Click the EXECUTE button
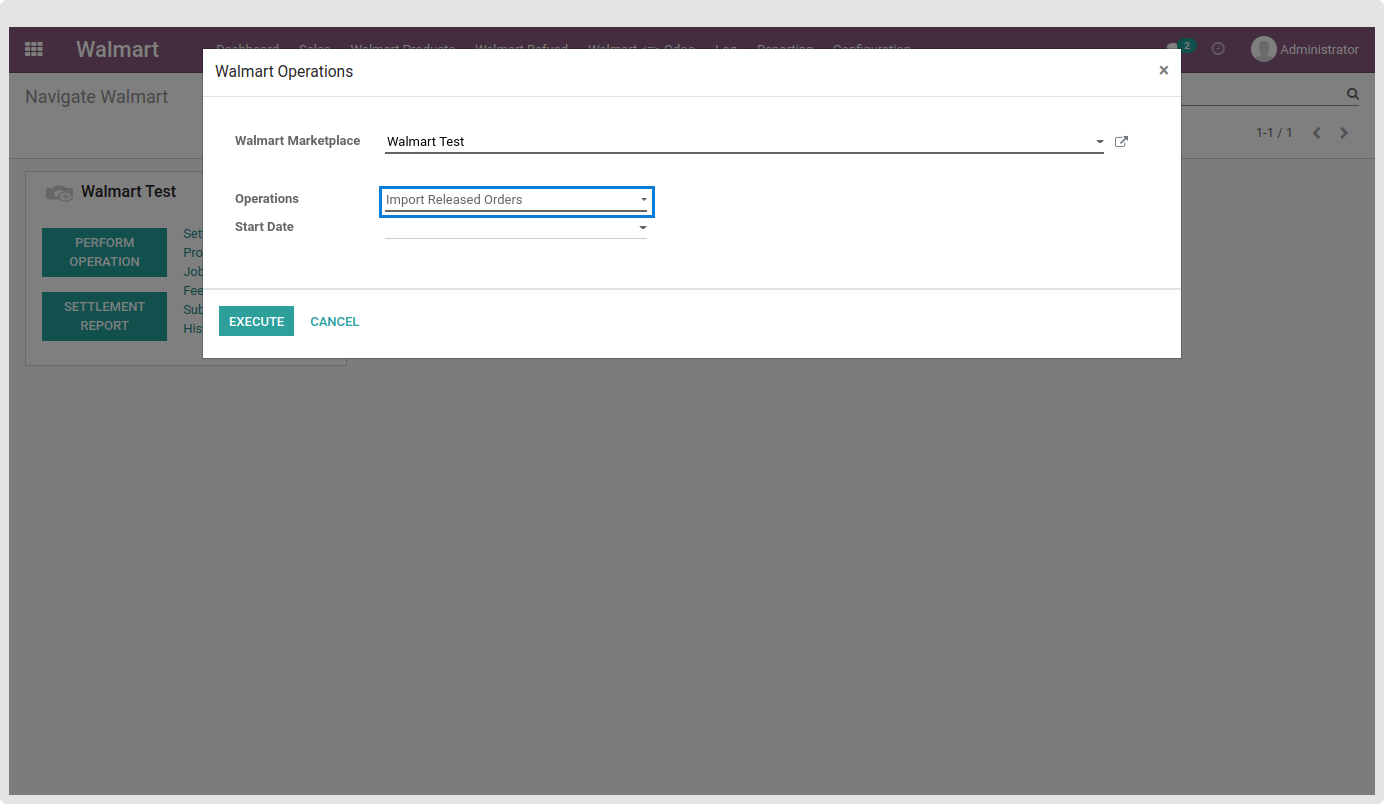 point(256,321)
